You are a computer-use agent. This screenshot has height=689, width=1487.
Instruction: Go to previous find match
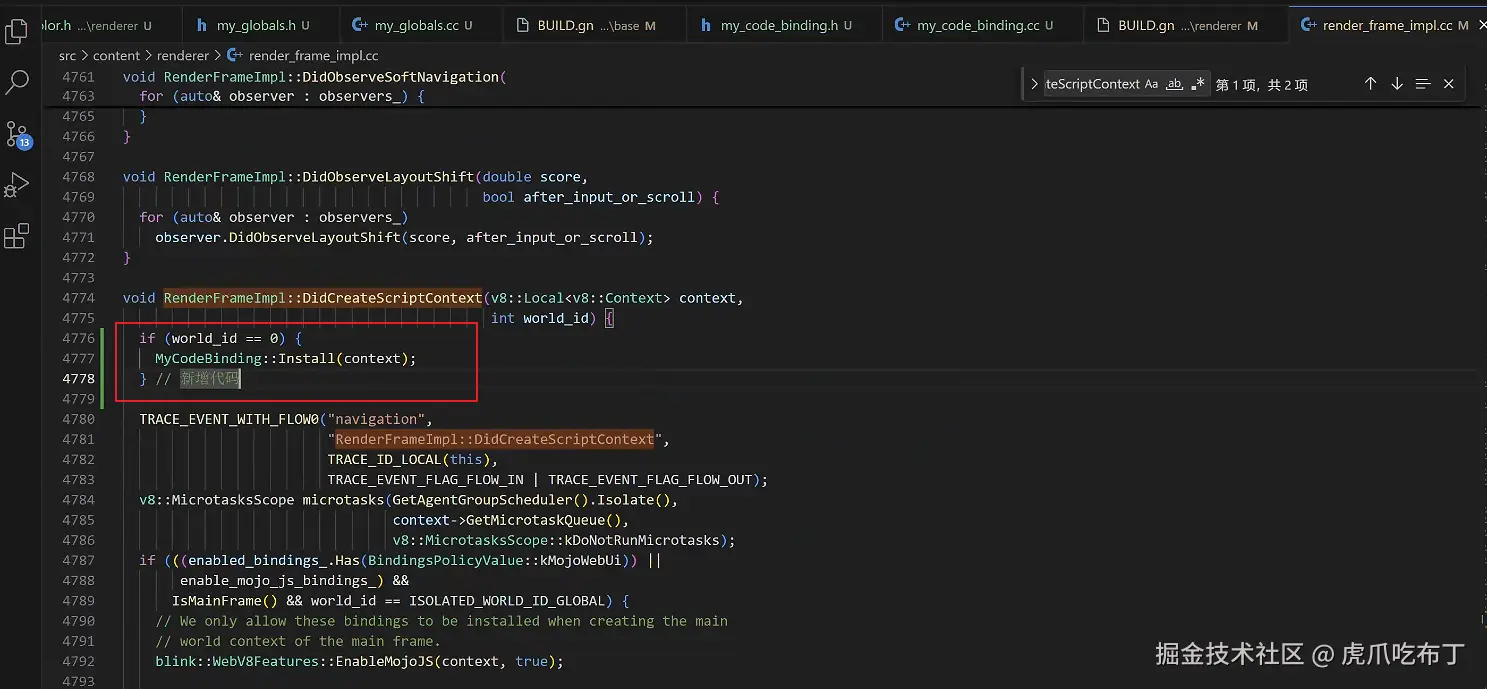coord(1371,84)
